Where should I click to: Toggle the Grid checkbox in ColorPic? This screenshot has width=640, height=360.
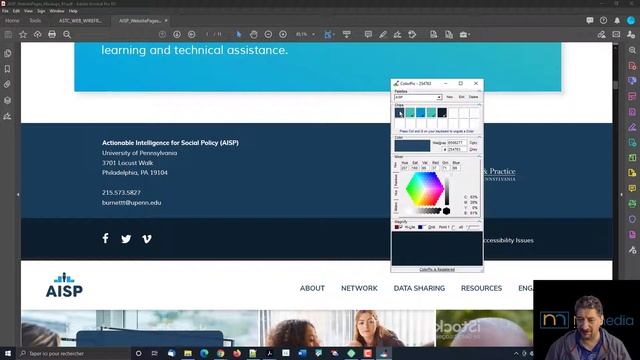(x=424, y=227)
